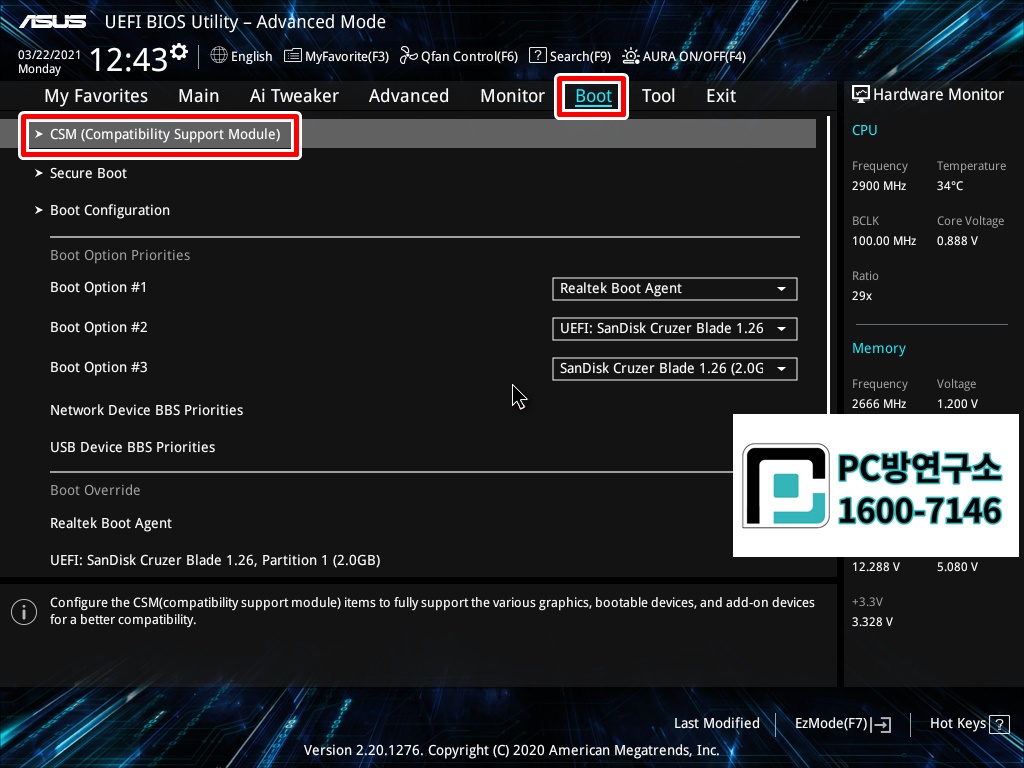This screenshot has height=768, width=1024.
Task: Expand the Secure Boot submenu
Action: 88,173
